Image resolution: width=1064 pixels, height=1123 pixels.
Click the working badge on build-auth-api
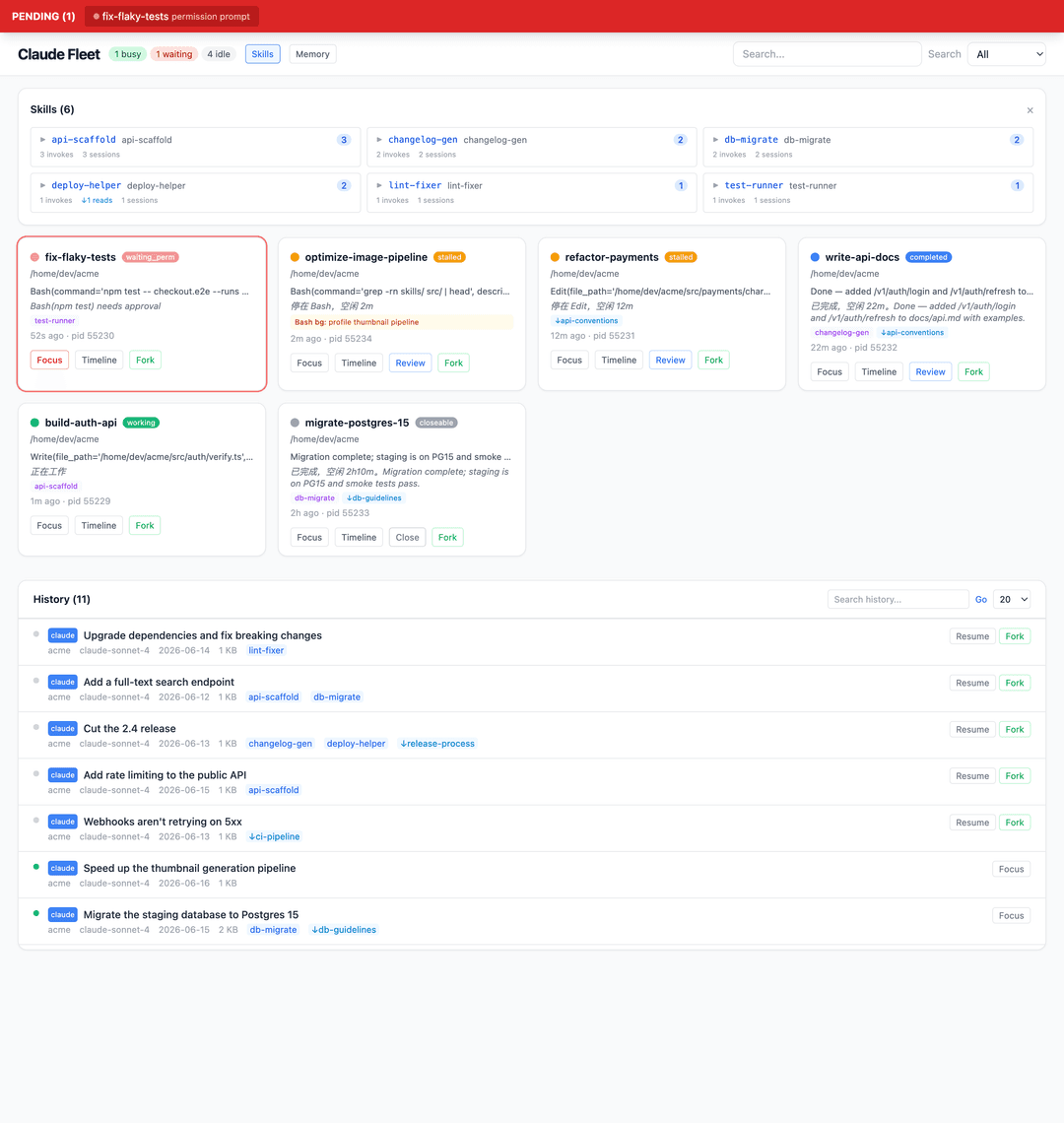pos(141,423)
